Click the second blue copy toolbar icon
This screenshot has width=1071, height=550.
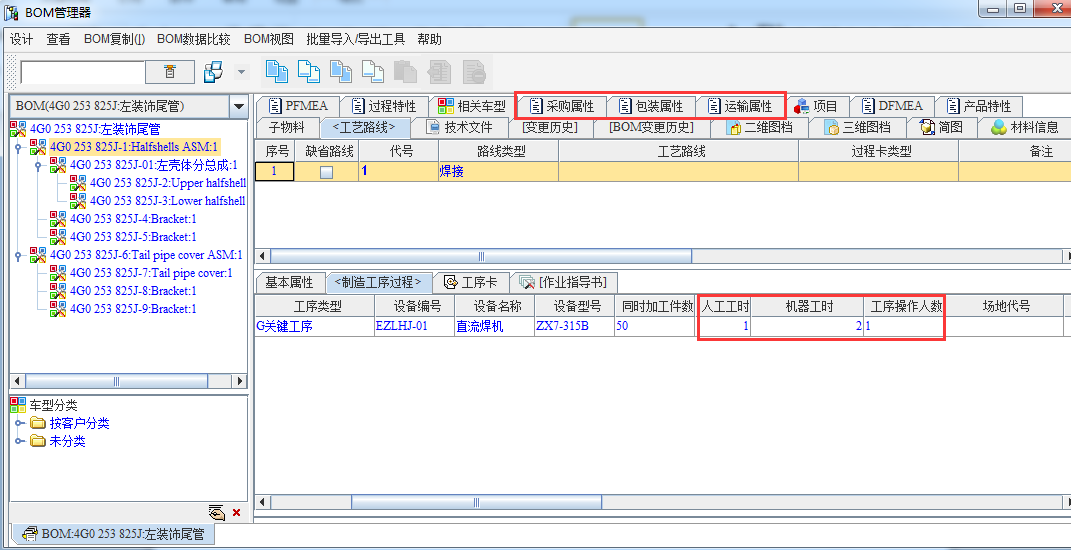309,71
